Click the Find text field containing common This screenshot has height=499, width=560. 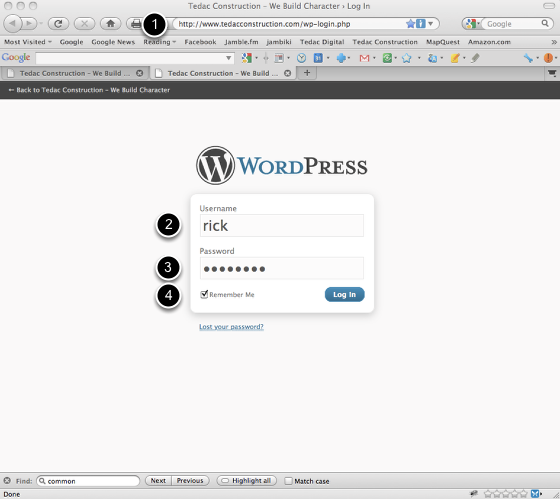[88, 481]
